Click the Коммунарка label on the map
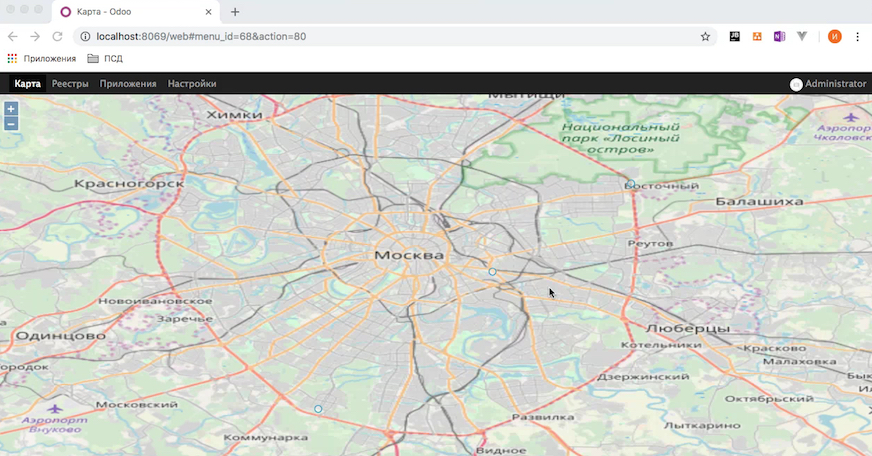 click(266, 438)
